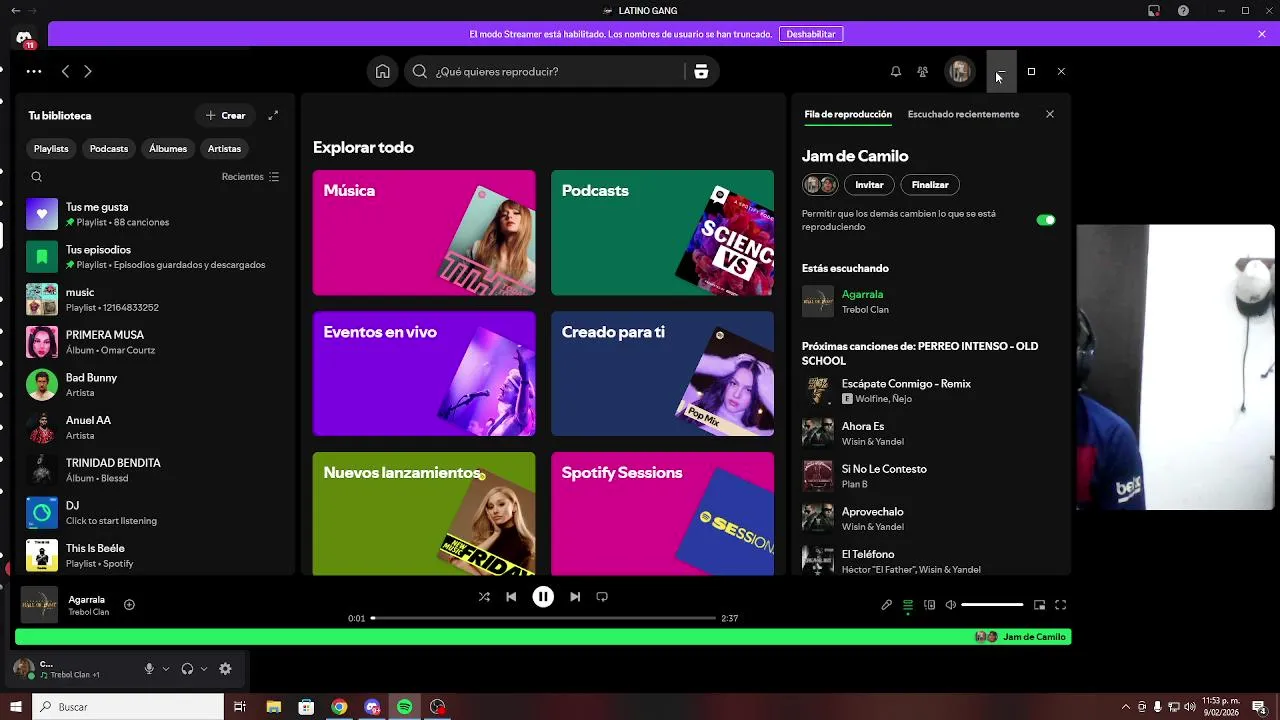Open the profile avatar menu
This screenshot has height=720, width=1280.
960,71
